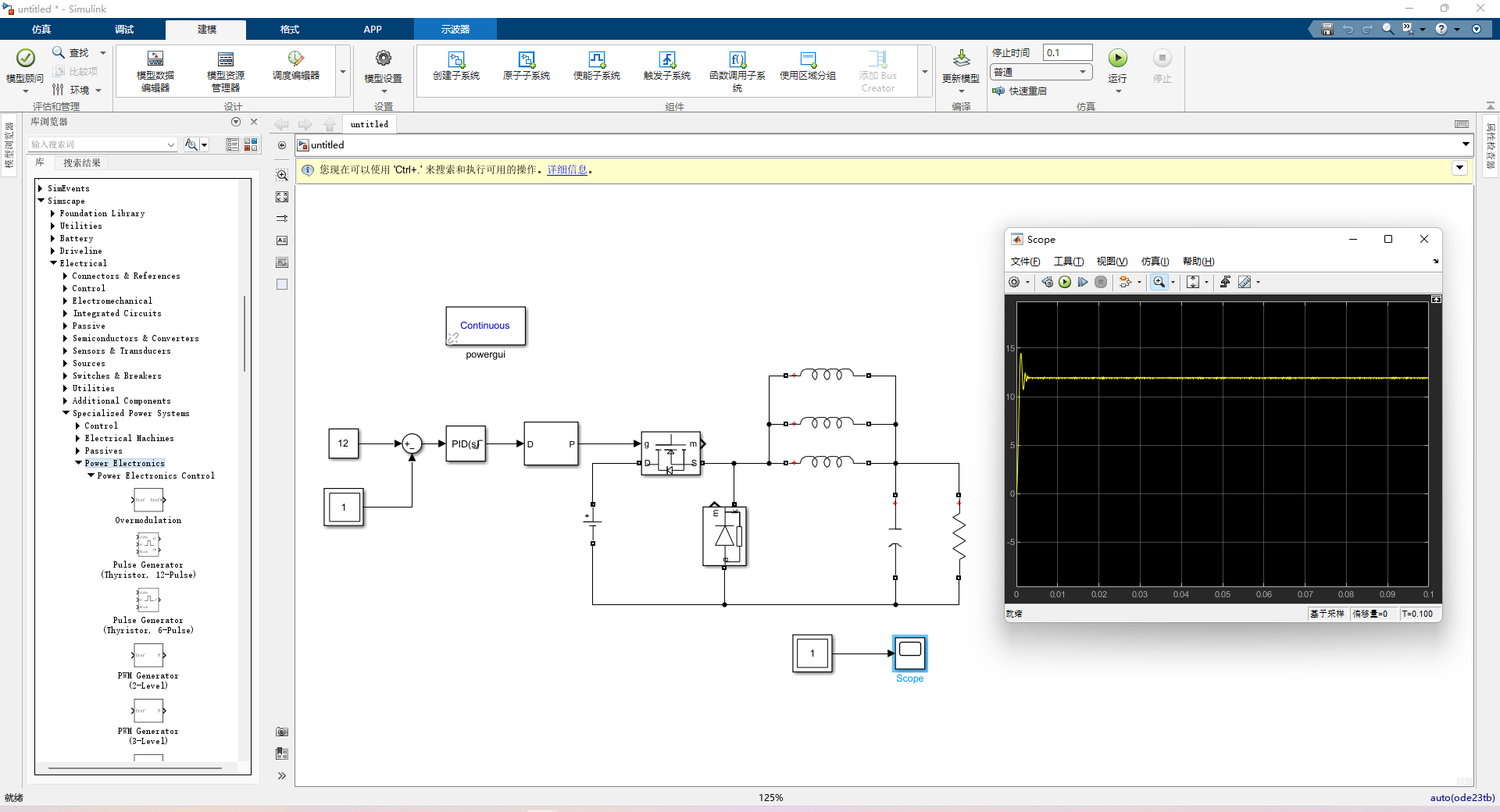Expand Semiconductors & Converters node
Viewport: 1500px width, 812px height.
pos(66,338)
